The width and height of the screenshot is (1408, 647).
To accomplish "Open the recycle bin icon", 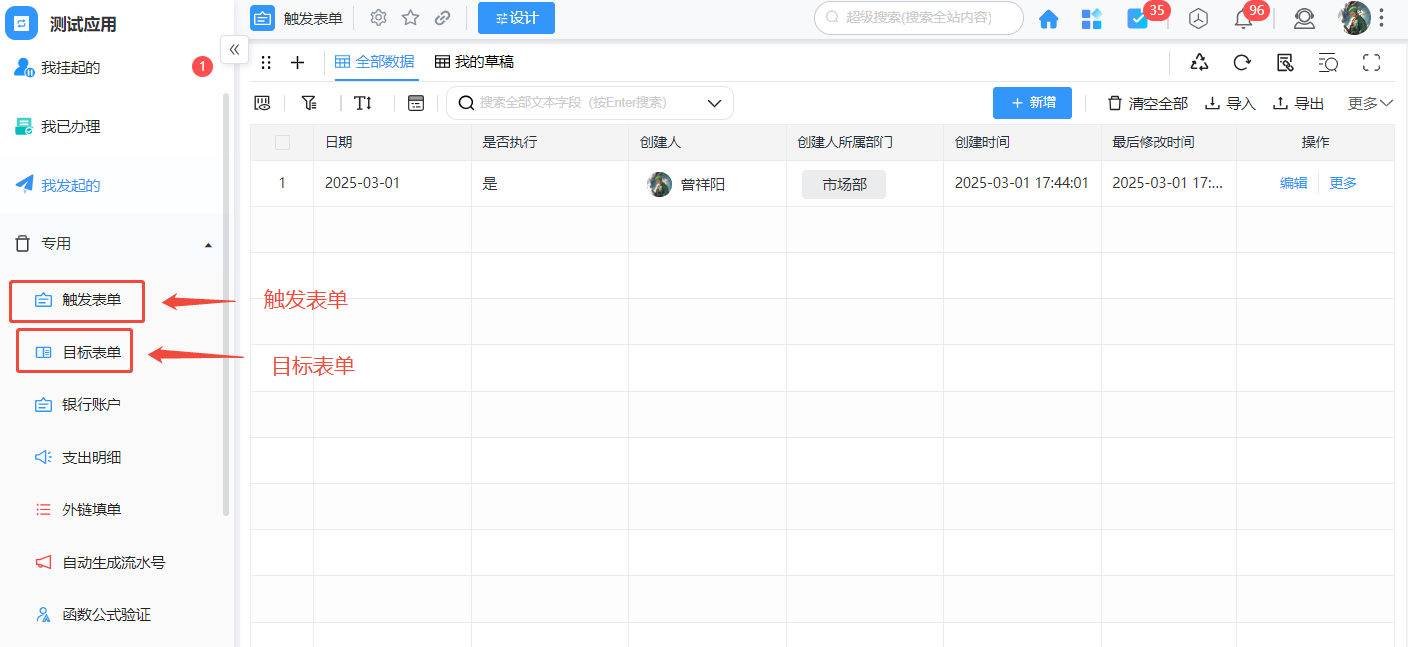I will pos(1199,63).
